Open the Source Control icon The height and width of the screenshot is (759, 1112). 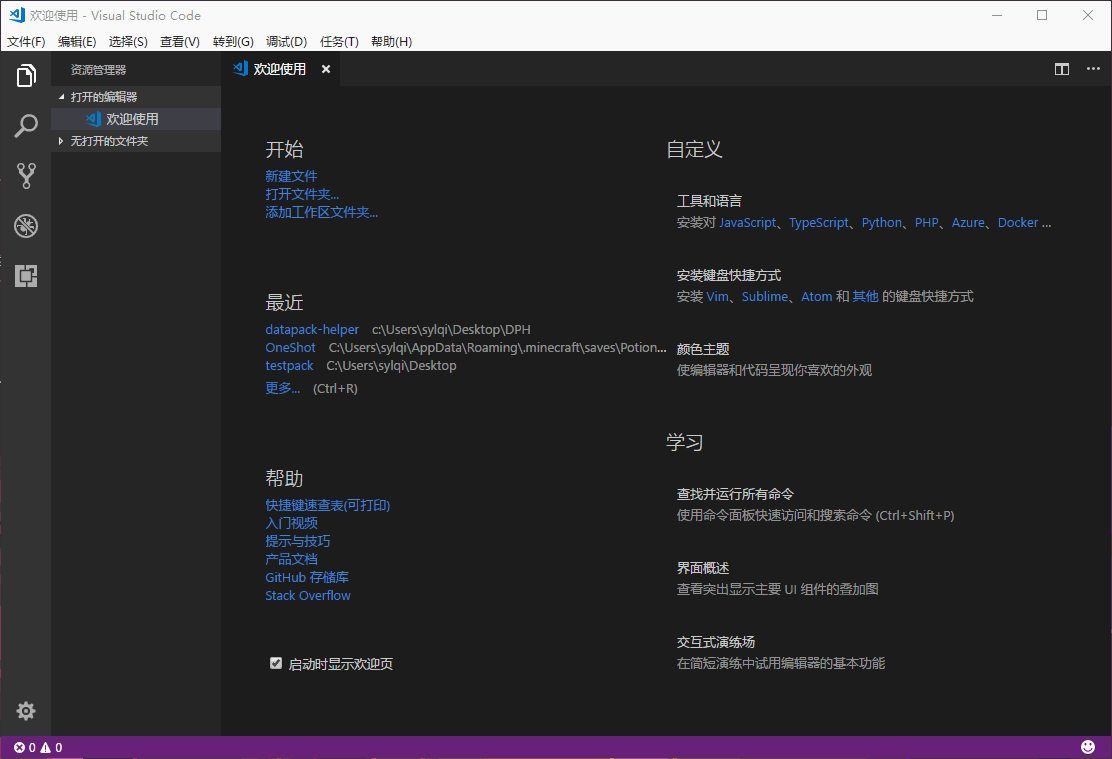[x=26, y=175]
